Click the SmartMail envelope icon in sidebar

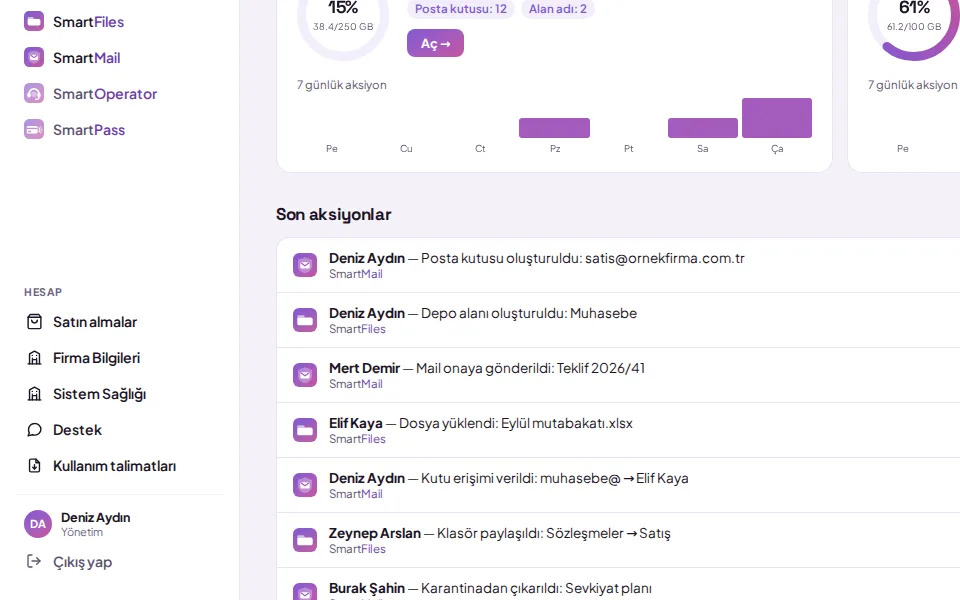click(34, 58)
